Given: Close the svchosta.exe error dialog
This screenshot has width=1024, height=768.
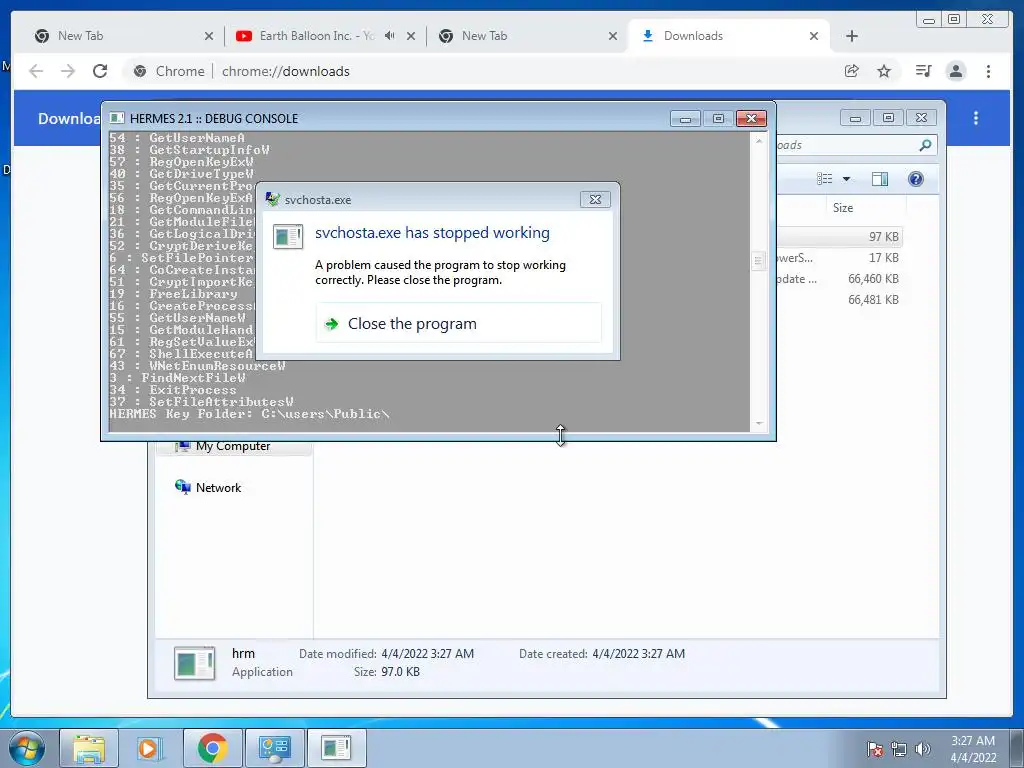Looking at the screenshot, I should coord(595,199).
